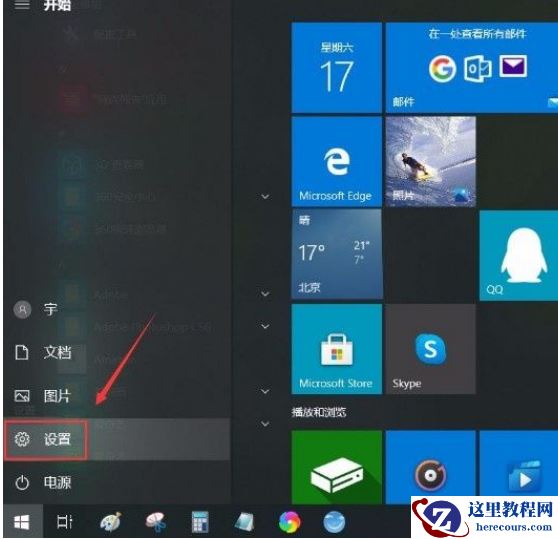The height and width of the screenshot is (539, 558).
Task: Launch Paint palette icon in the taskbar
Action: [111, 522]
